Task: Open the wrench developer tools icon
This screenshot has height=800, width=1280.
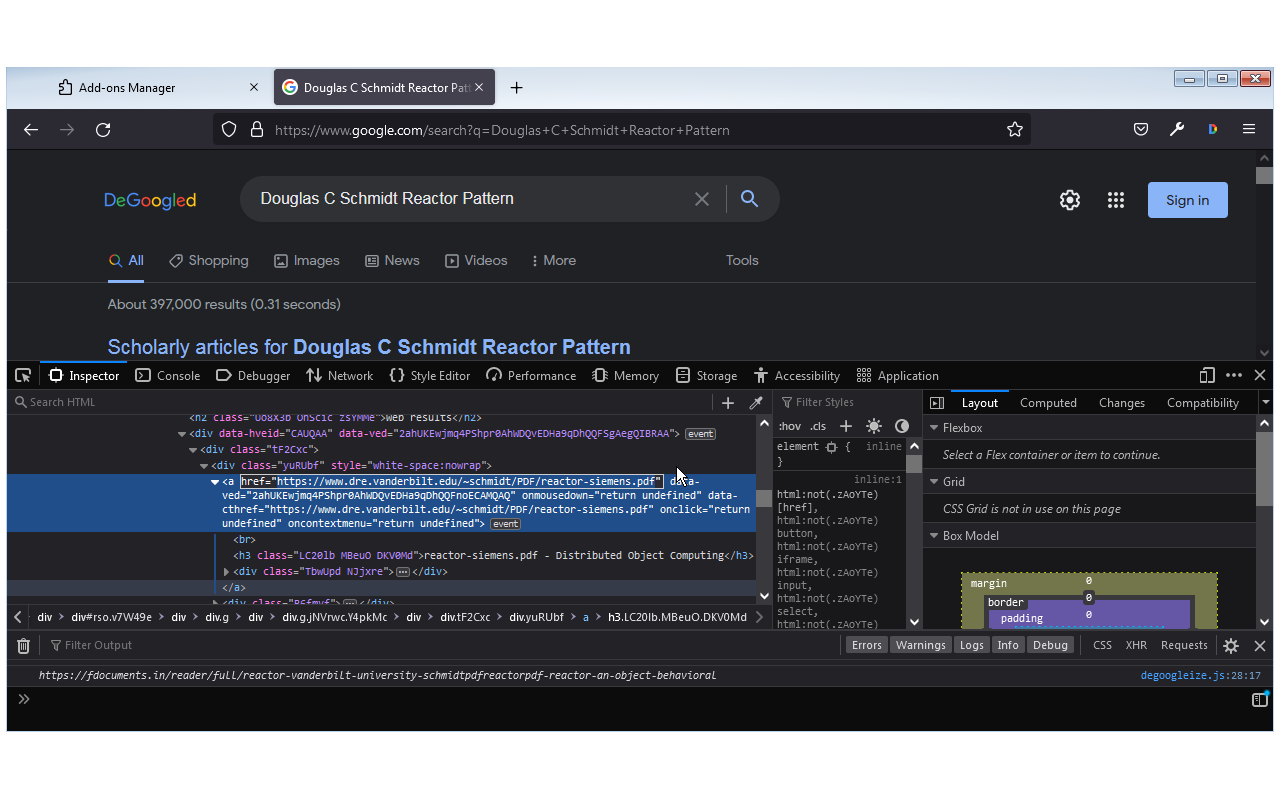Action: coord(1177,130)
